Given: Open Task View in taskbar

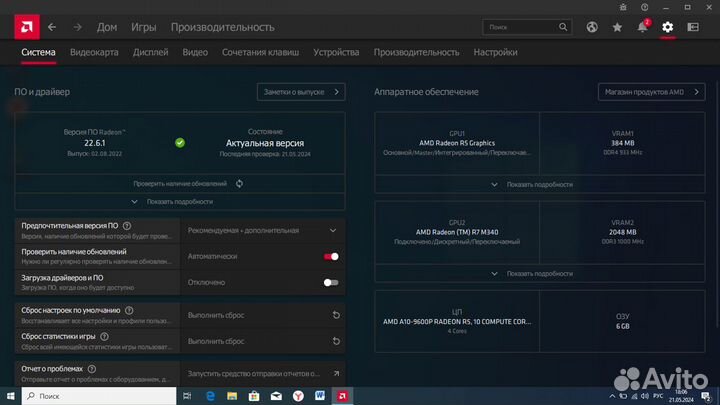Looking at the screenshot, I should click(187, 396).
